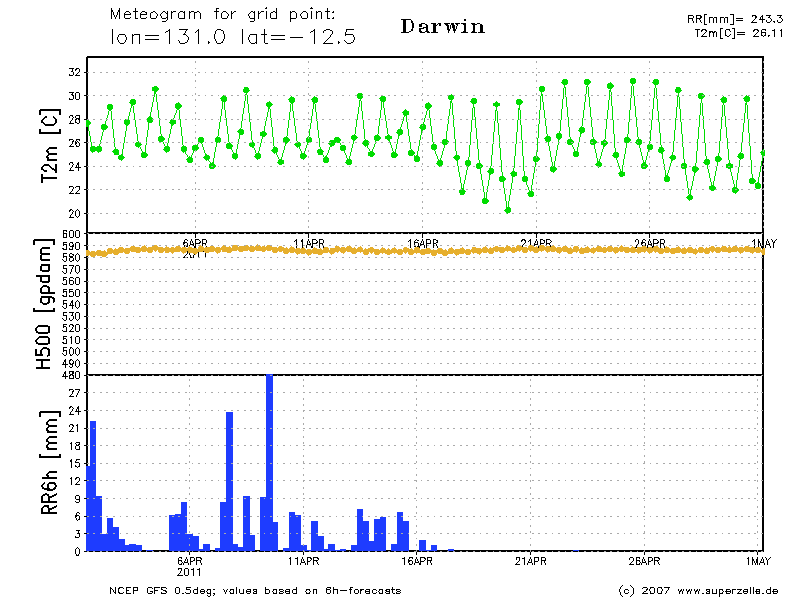
Task: Click the '1MAY' label in the H500 chart
Action: click(x=764, y=244)
